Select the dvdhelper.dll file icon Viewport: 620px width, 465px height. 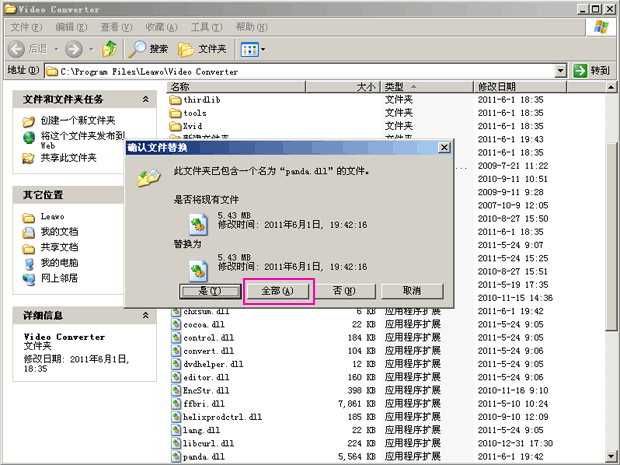click(176, 364)
